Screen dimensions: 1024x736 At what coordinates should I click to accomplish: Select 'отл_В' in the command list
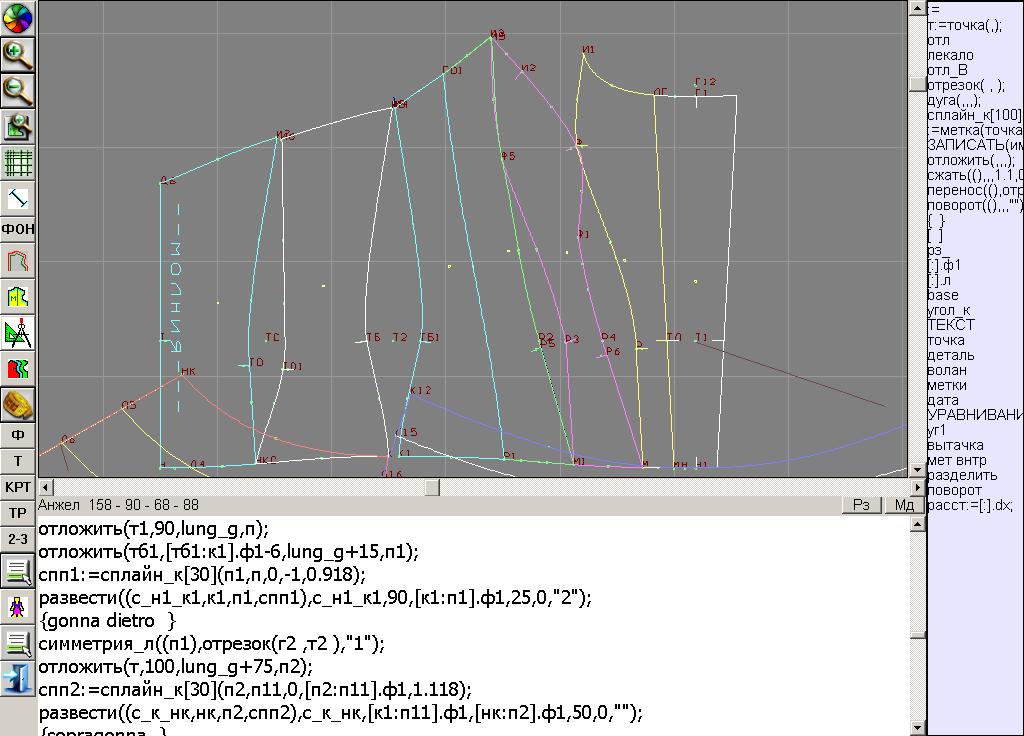coord(948,70)
